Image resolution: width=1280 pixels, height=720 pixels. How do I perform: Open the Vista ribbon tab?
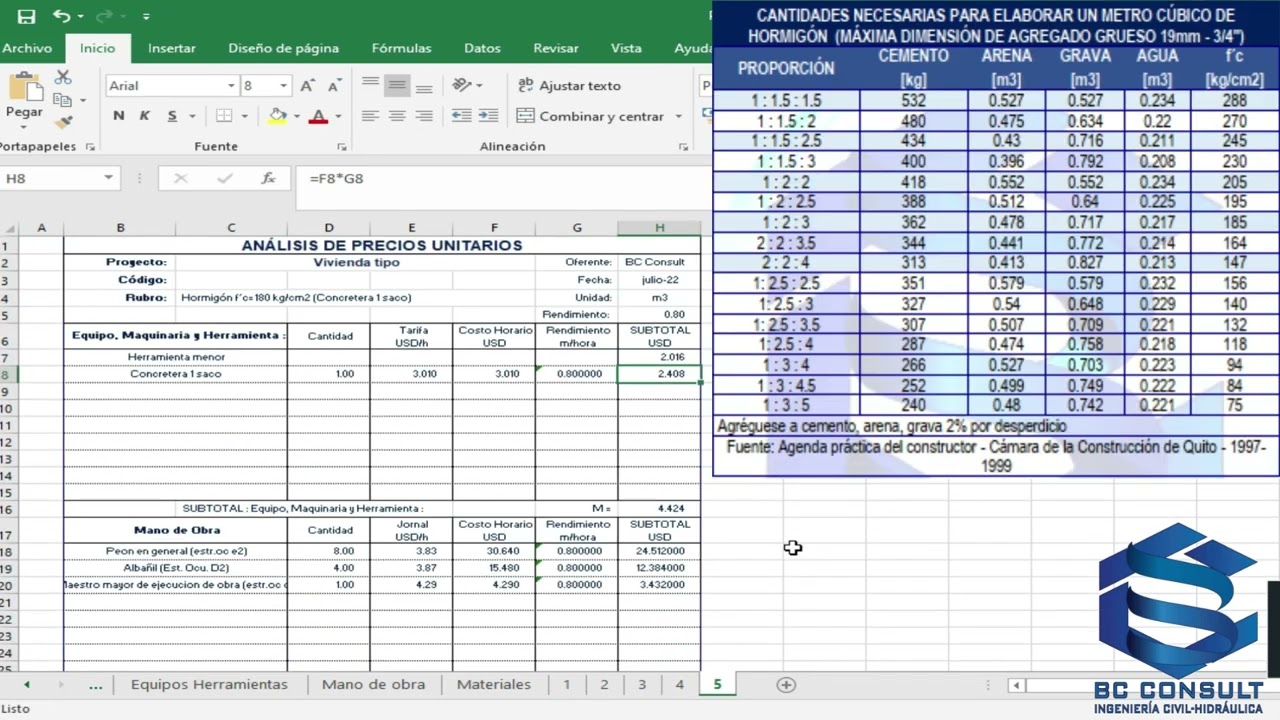(x=626, y=48)
